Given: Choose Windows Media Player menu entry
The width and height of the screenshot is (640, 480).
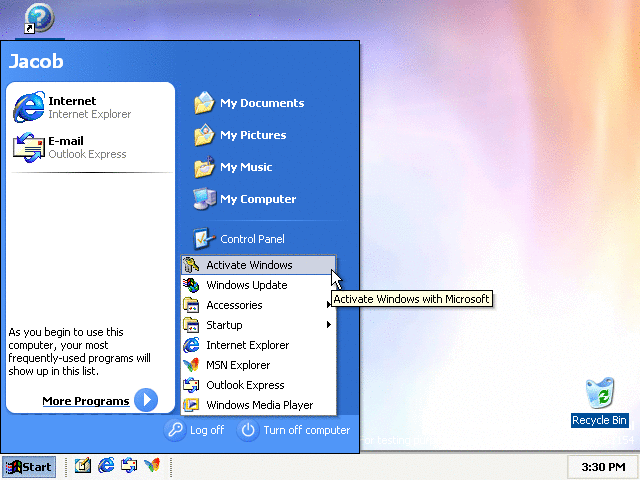Looking at the screenshot, I should pyautogui.click(x=258, y=405).
